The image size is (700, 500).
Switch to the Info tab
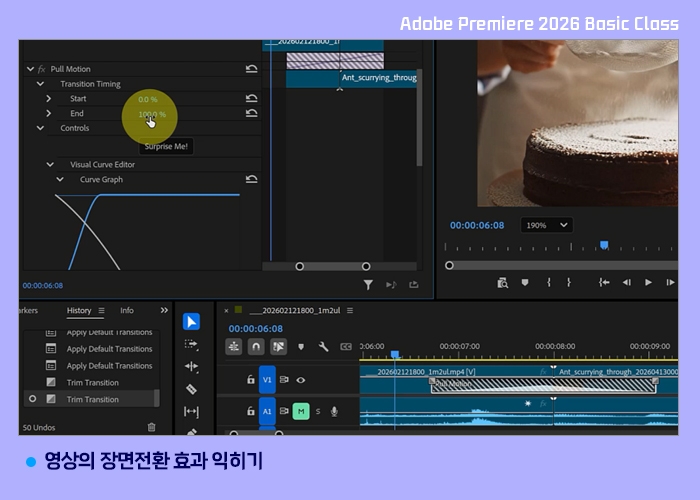pyautogui.click(x=127, y=310)
